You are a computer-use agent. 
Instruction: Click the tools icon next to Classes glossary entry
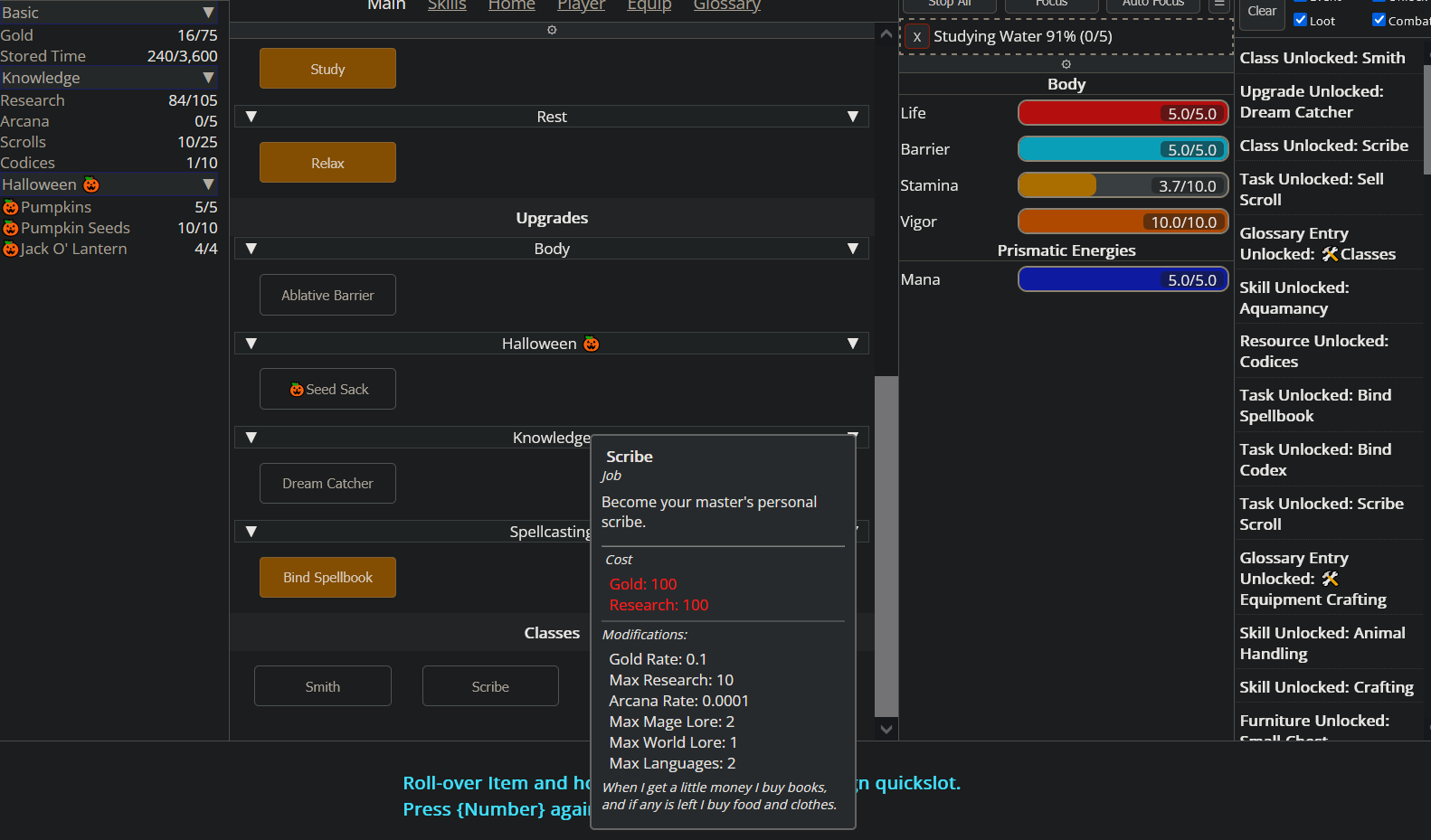pyautogui.click(x=1330, y=254)
